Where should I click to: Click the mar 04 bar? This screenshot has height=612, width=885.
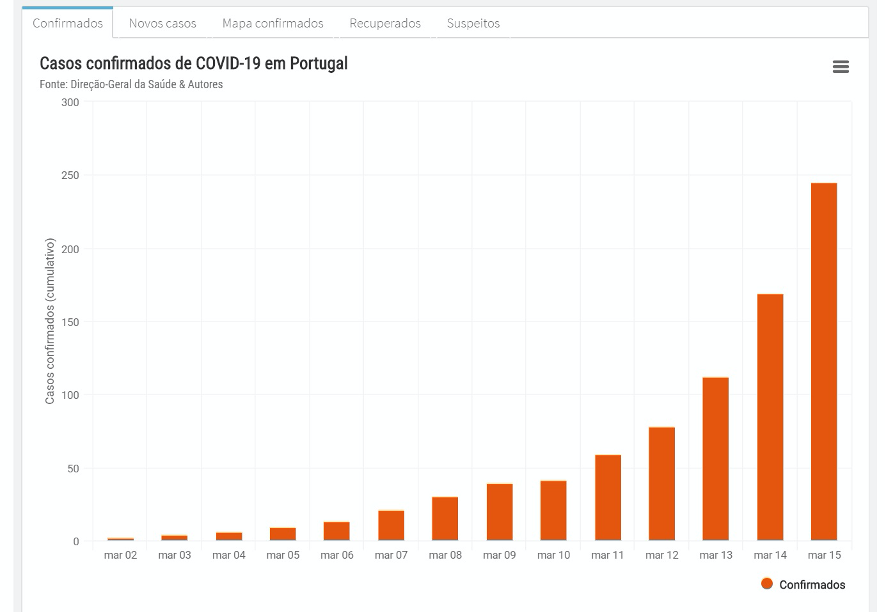coord(229,536)
